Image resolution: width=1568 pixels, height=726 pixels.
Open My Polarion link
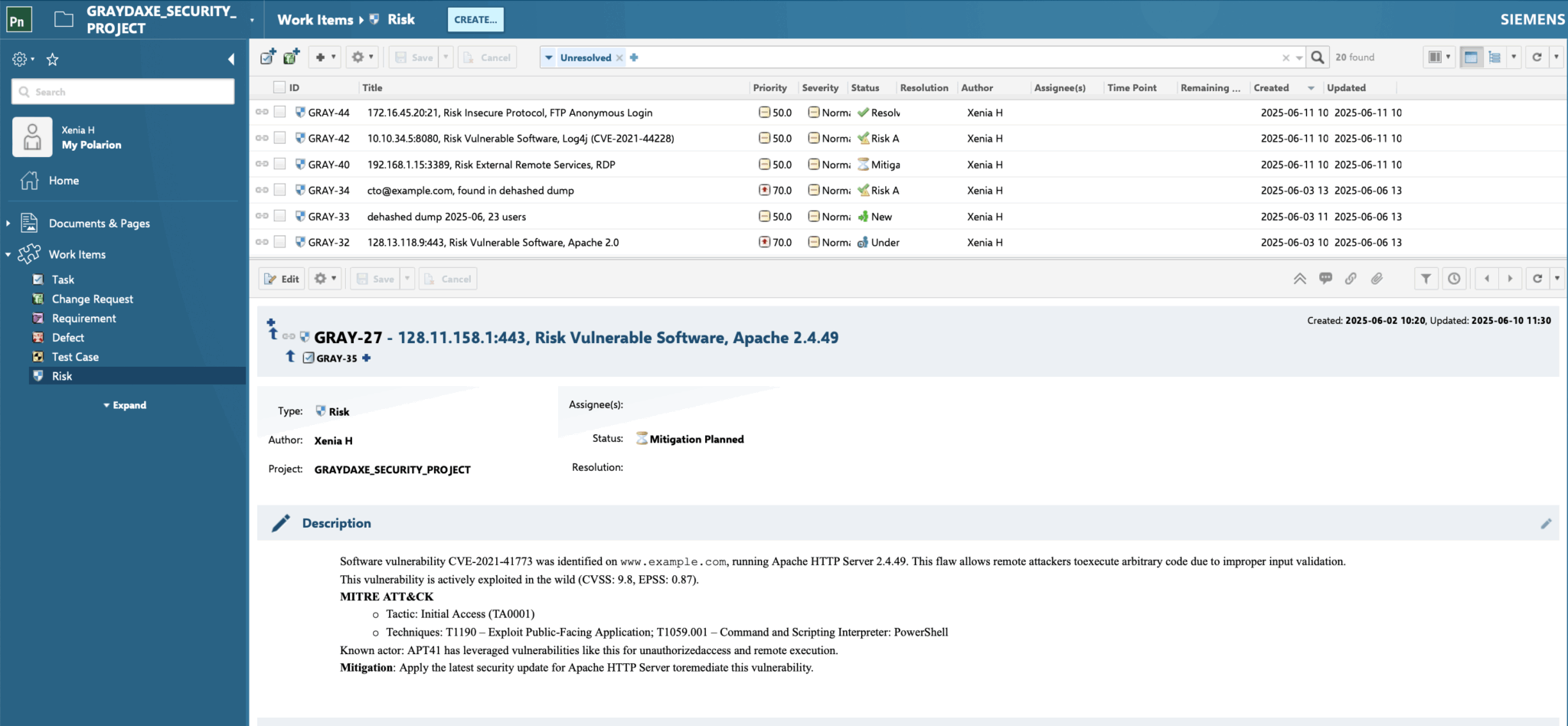92,145
